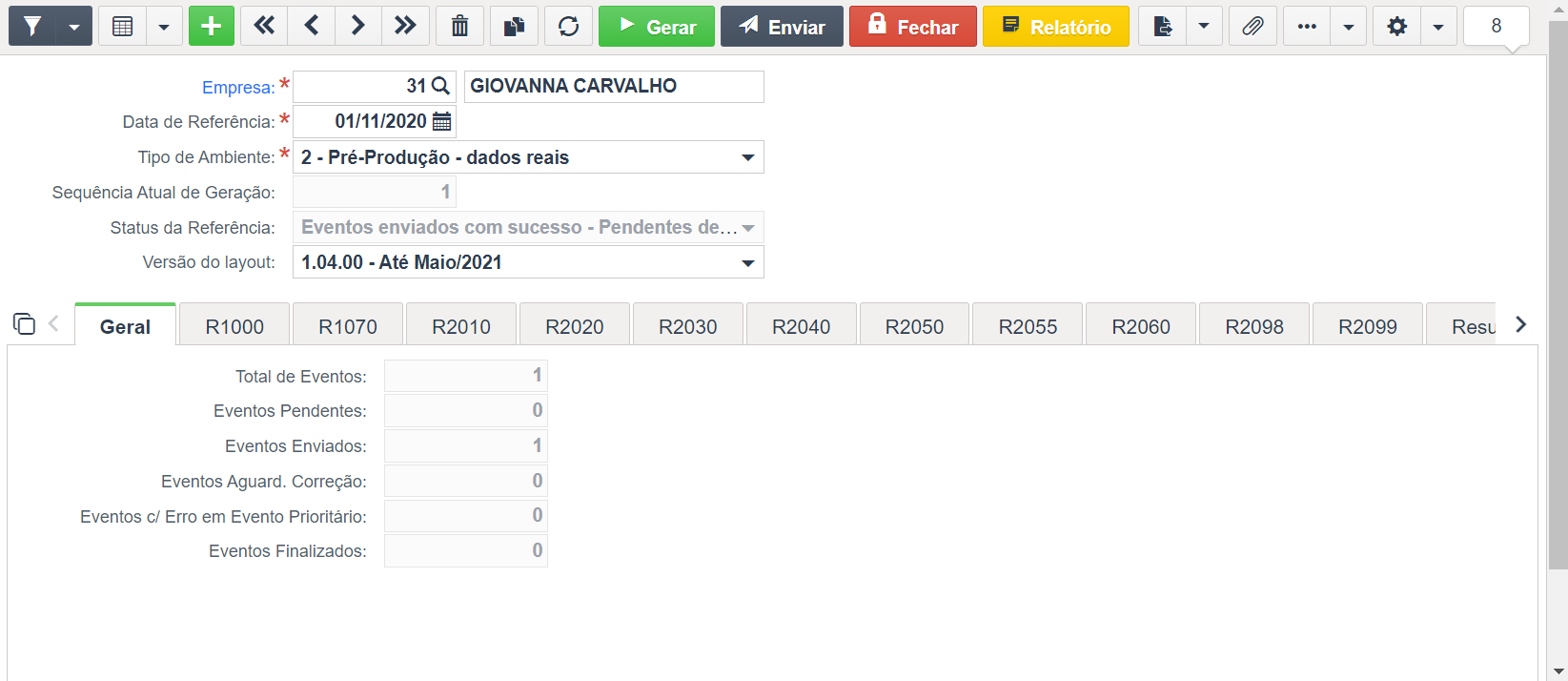Click the vertical scrollbar on the right
1568x681 pixels.
point(1558,296)
